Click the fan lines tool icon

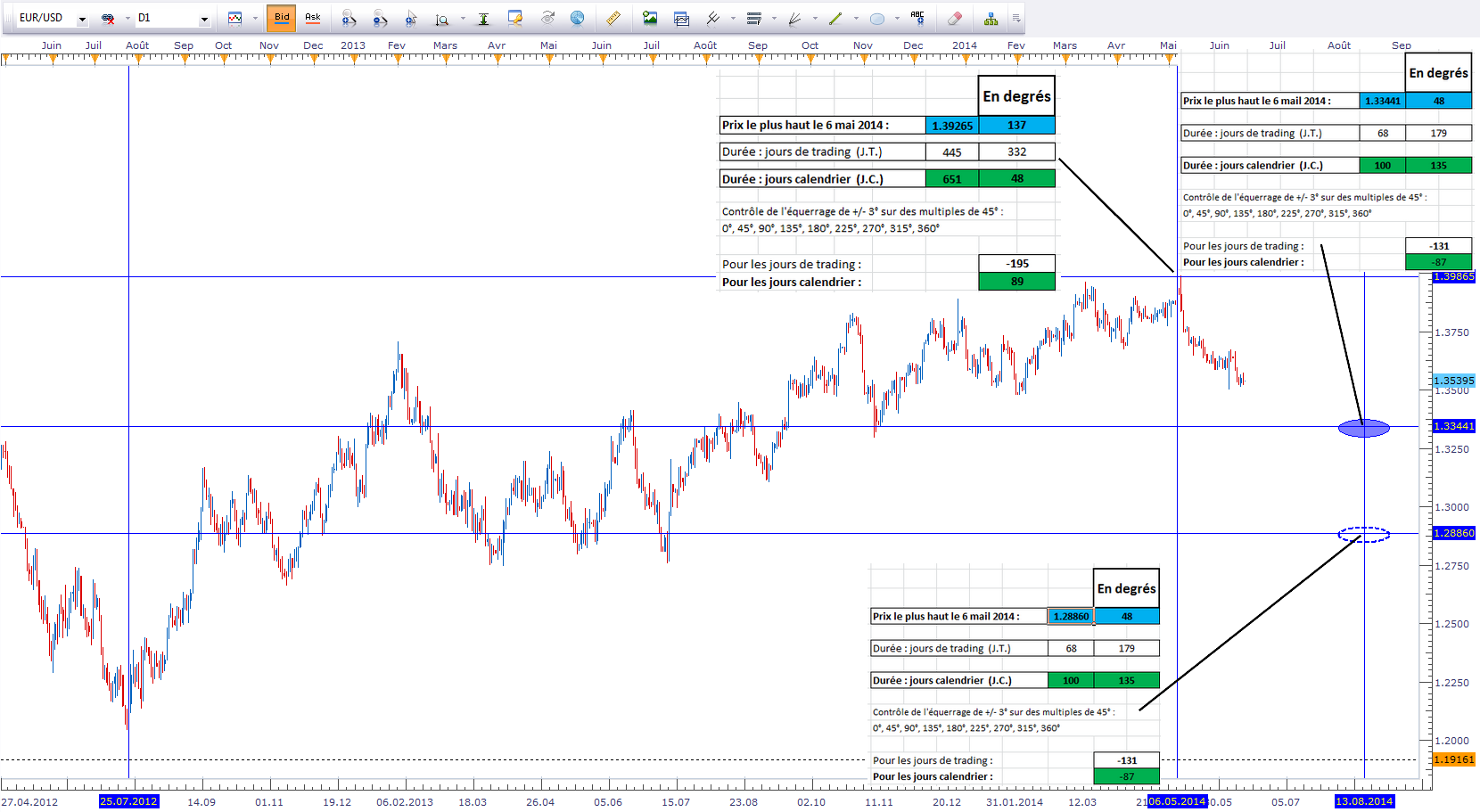click(x=795, y=18)
